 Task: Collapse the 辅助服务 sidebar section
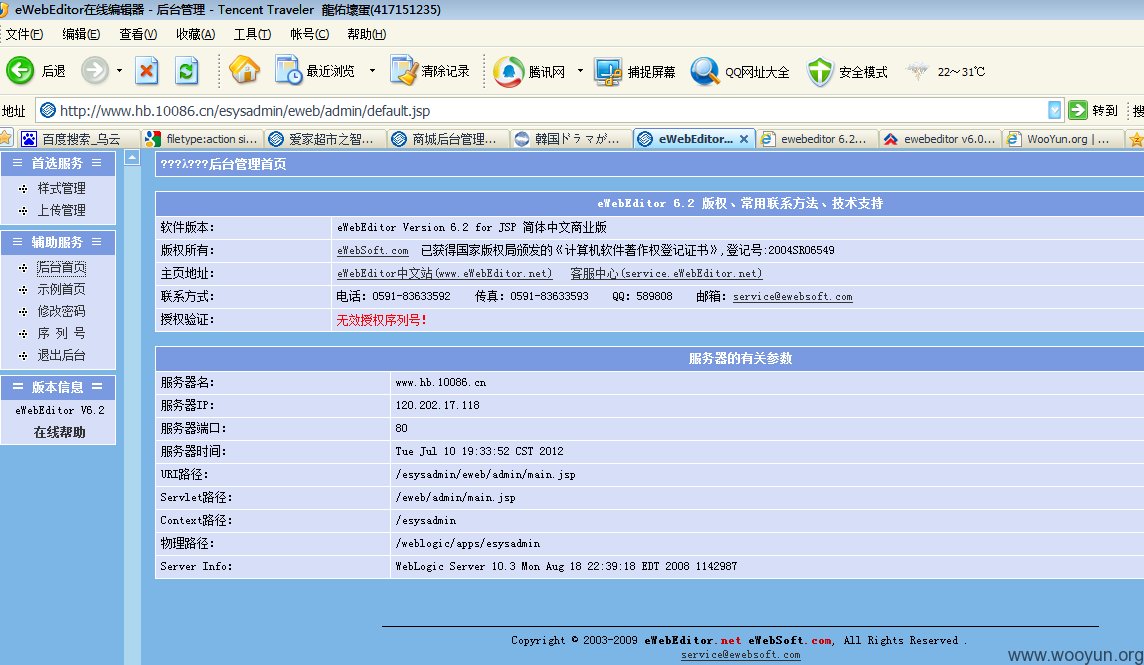pos(58,242)
